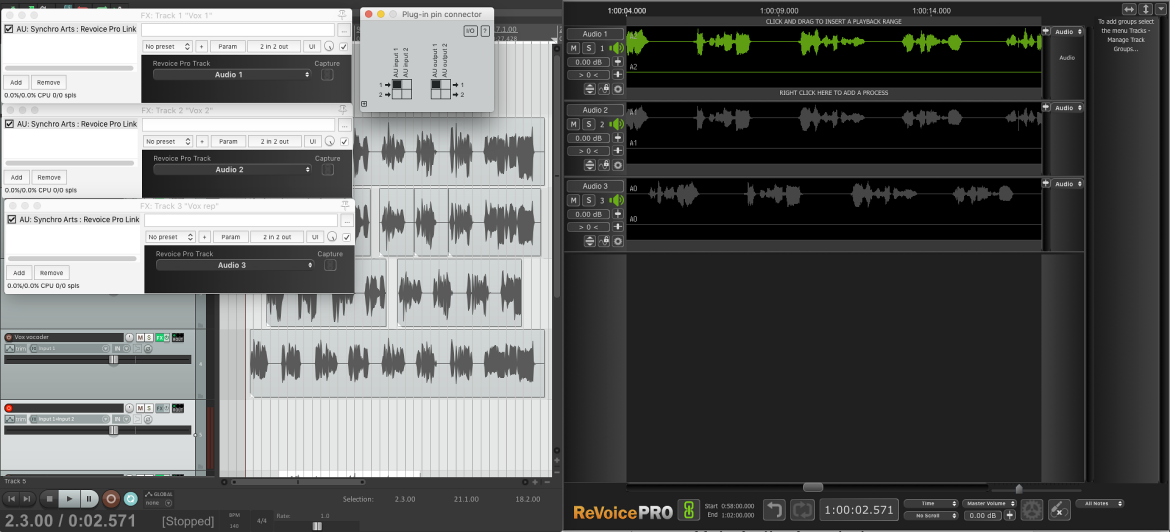
Task: Click the add-output plus icon on Audio 3 row
Action: click(x=1046, y=184)
